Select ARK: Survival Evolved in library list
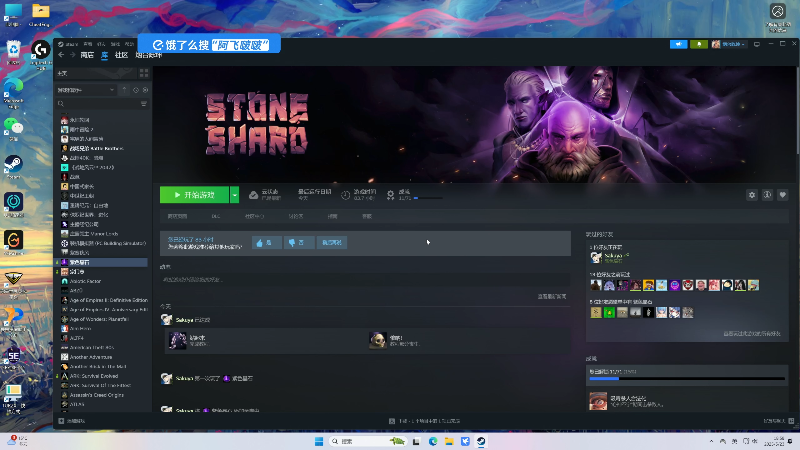 pyautogui.click(x=93, y=376)
